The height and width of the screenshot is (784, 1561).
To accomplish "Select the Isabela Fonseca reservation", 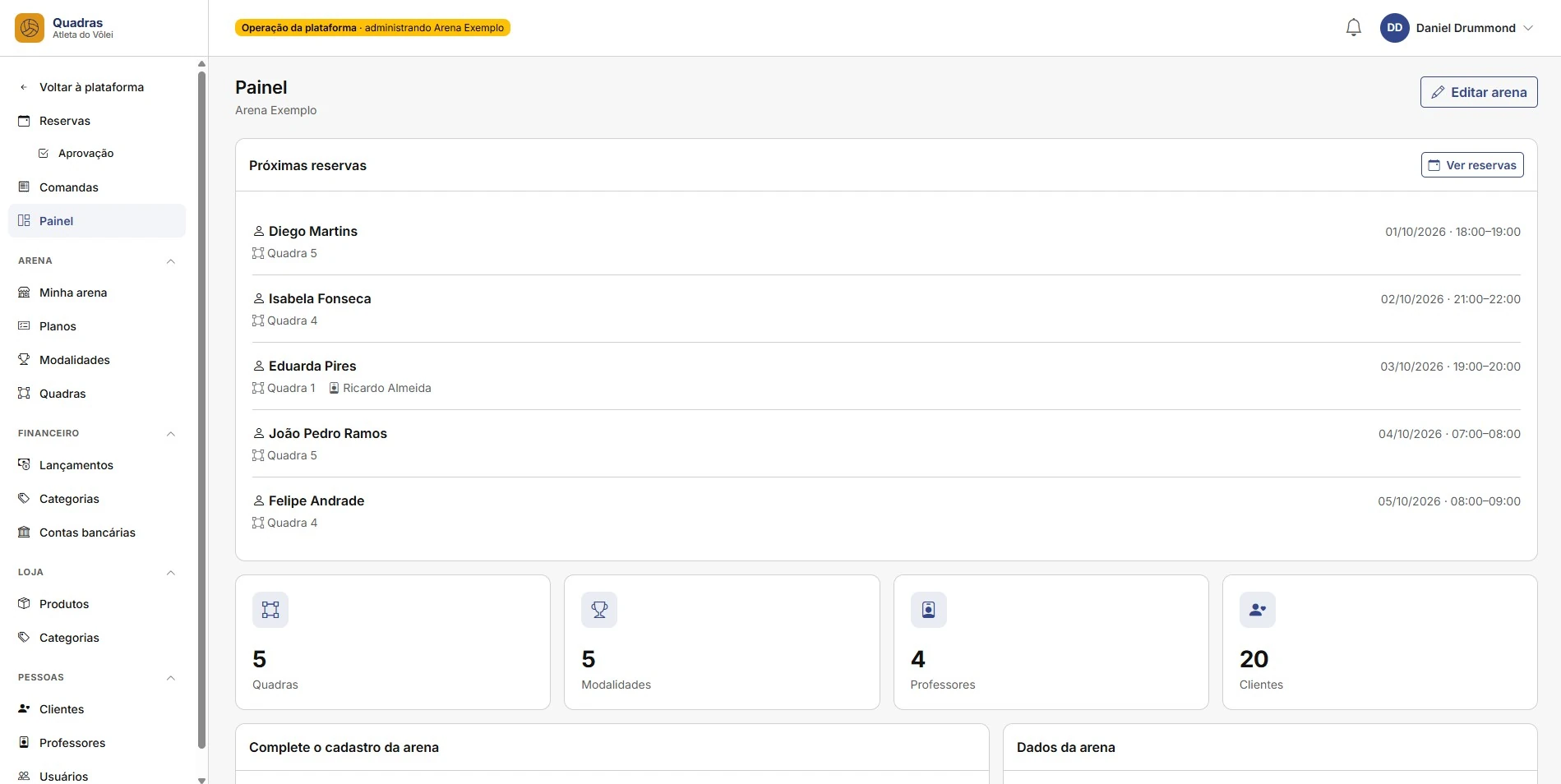I will [x=886, y=309].
